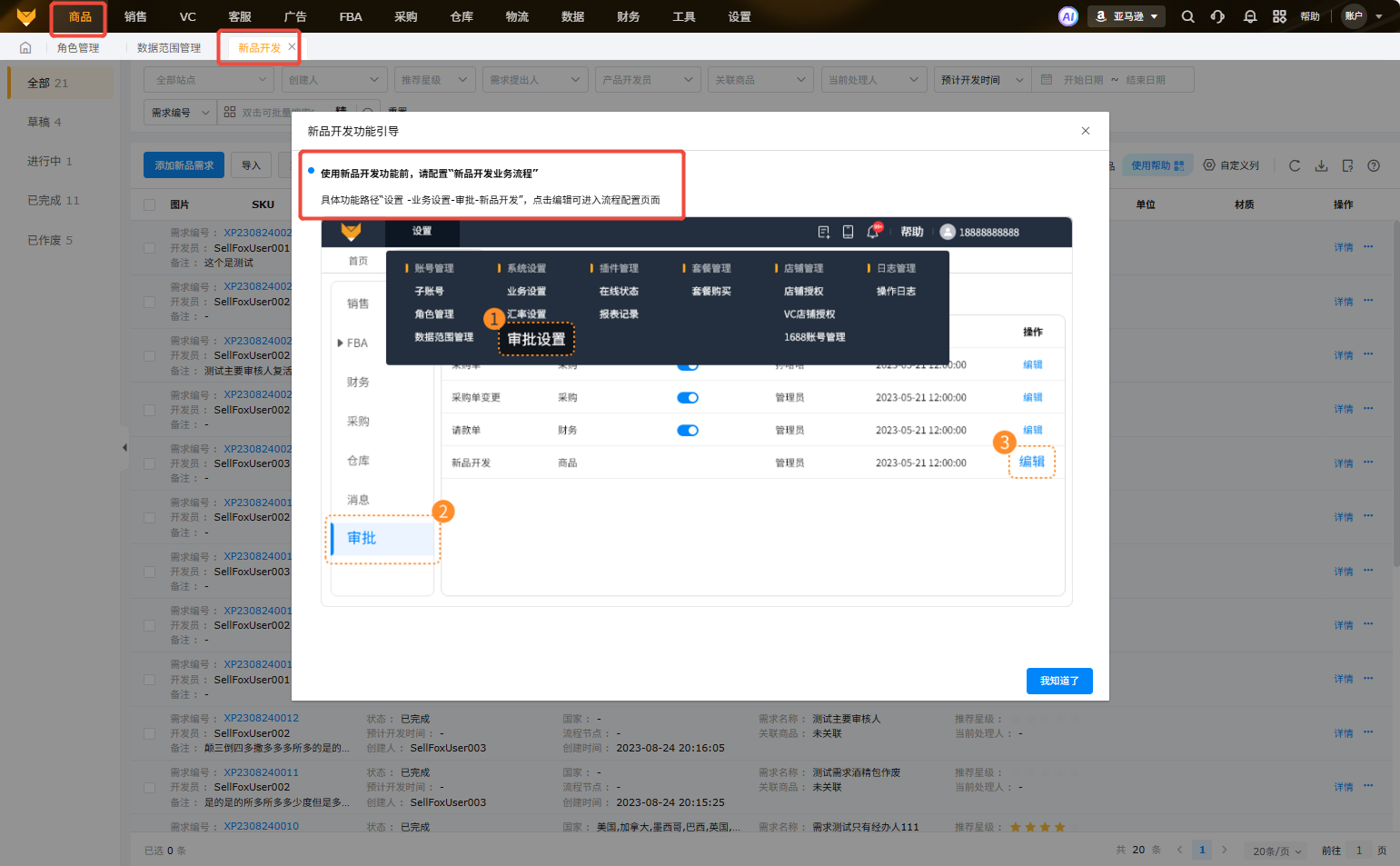Click the 我知道了 button
This screenshot has height=866, width=1400.
(1059, 681)
